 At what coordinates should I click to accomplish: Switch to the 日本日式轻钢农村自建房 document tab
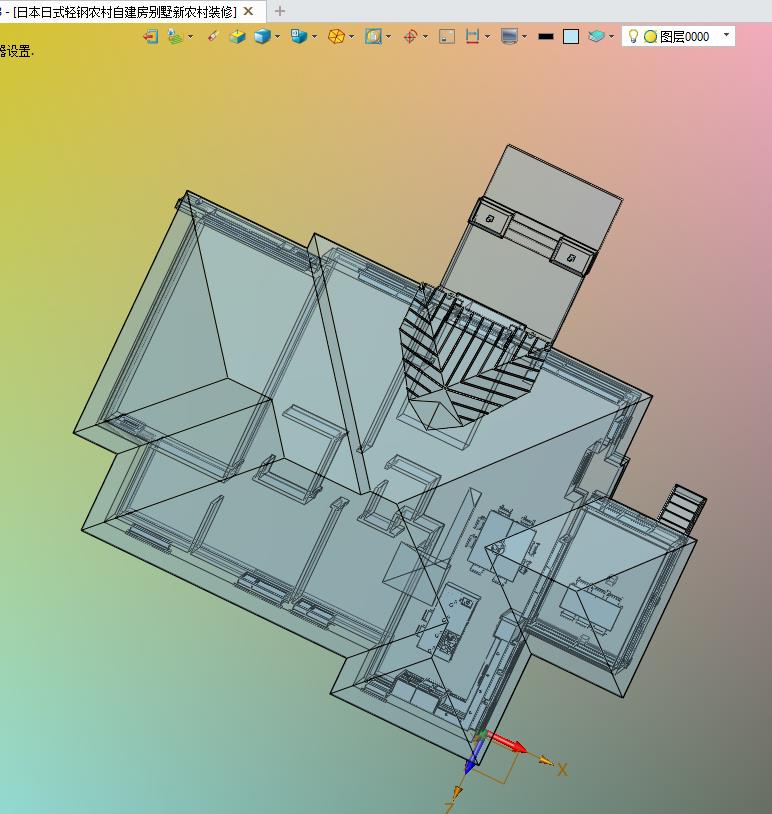pos(125,12)
